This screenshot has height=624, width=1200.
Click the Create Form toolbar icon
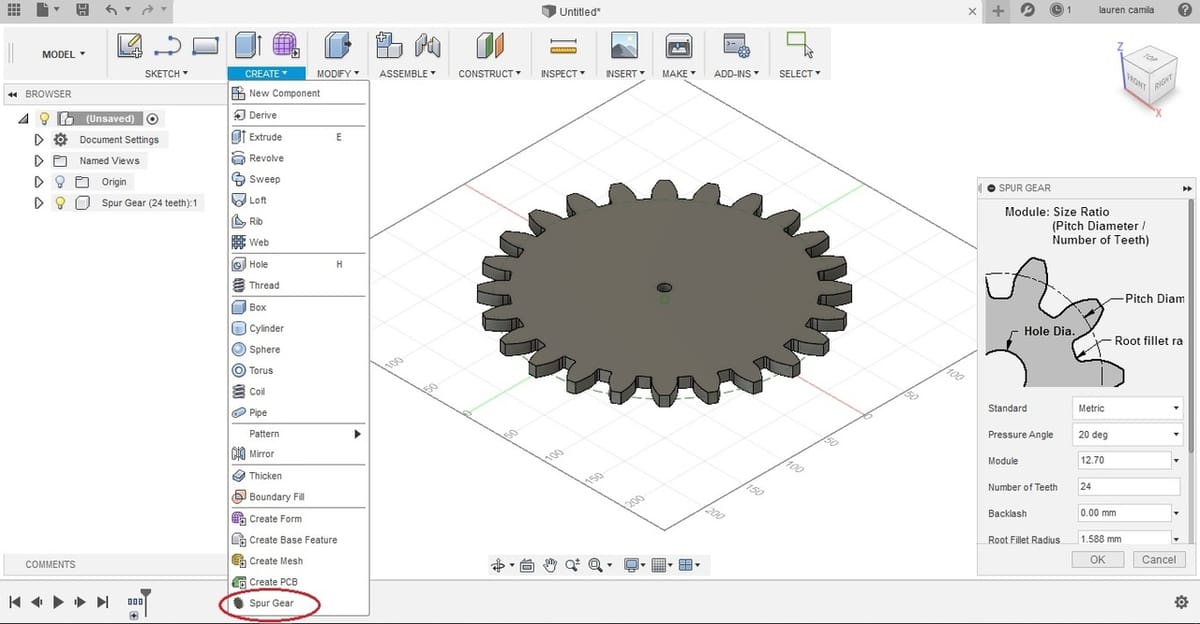click(x=286, y=45)
